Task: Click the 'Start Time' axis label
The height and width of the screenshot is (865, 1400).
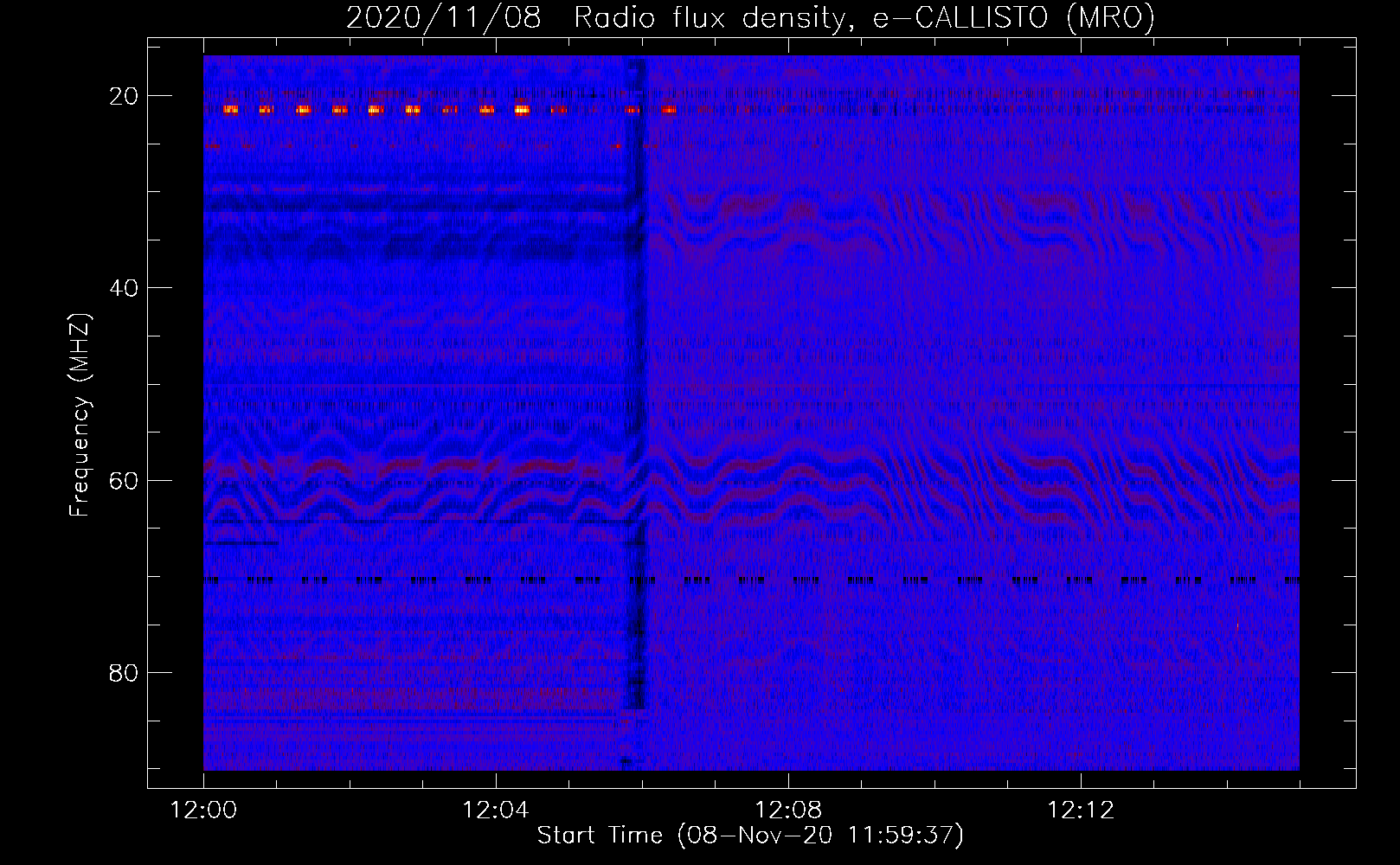Action: pos(750,836)
